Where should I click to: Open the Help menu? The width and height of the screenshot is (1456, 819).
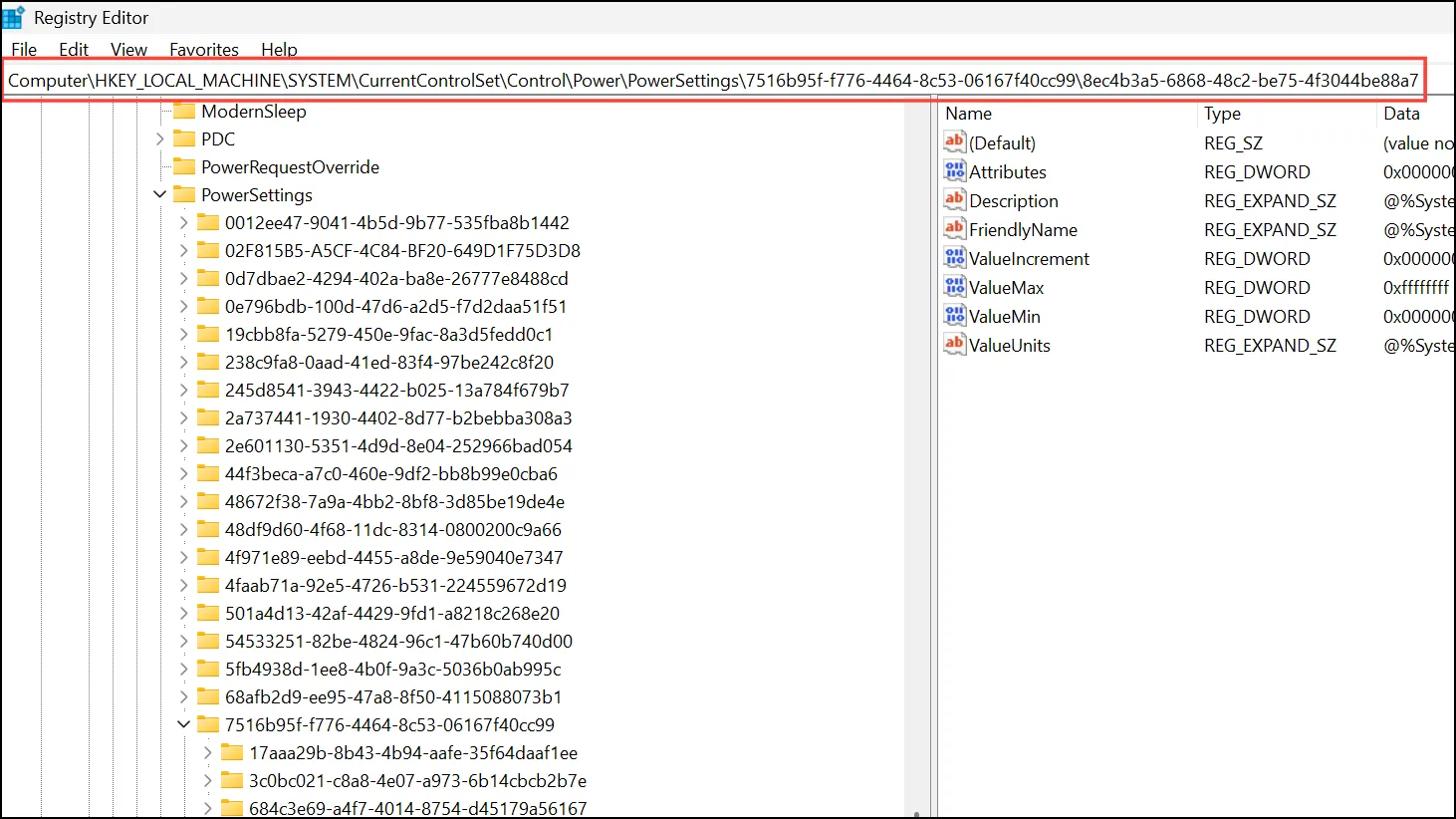[279, 49]
